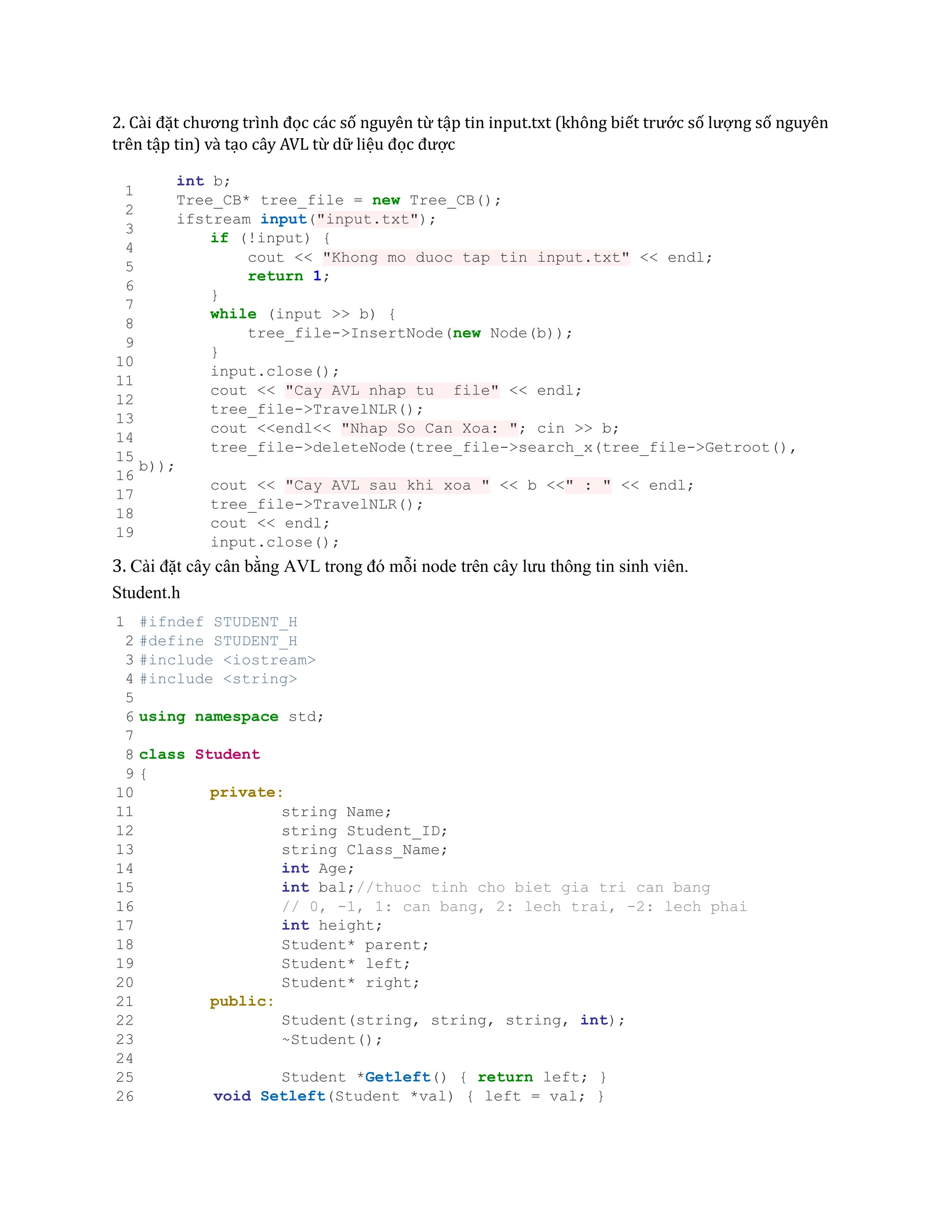952x1232 pixels.
Task: Click 'tree_file->InsertNode(new Node(b));' line
Action: (x=410, y=333)
